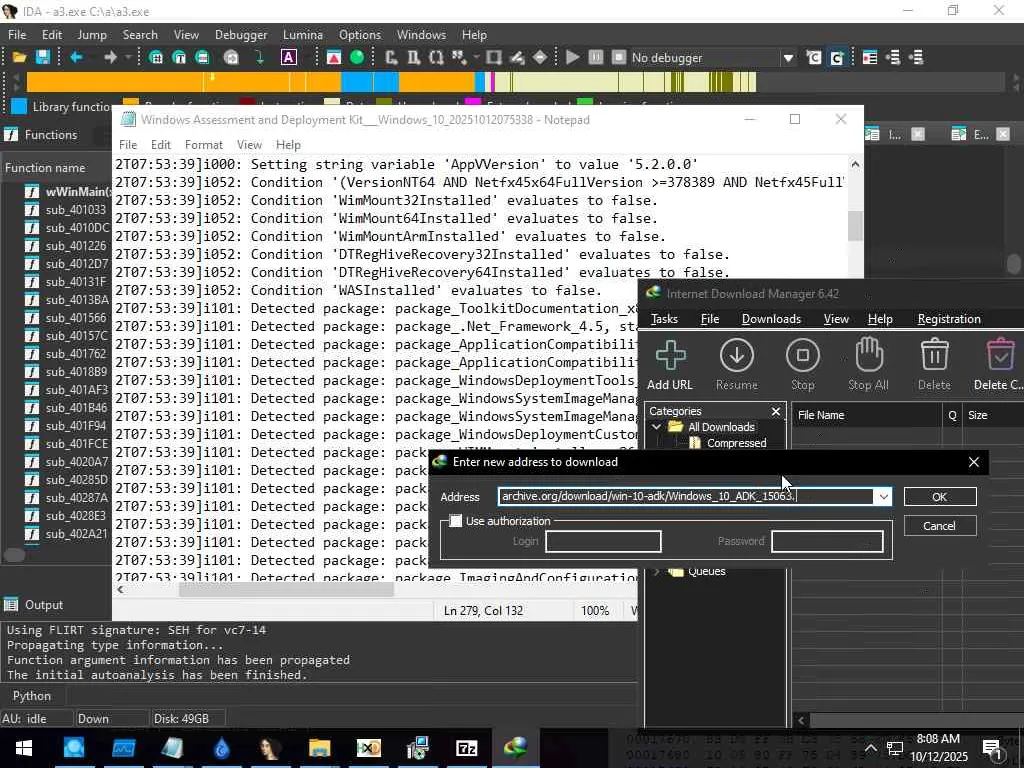Image resolution: width=1024 pixels, height=768 pixels.
Task: Click the Notepad horizontal scrollbar thumb
Action: click(286, 590)
